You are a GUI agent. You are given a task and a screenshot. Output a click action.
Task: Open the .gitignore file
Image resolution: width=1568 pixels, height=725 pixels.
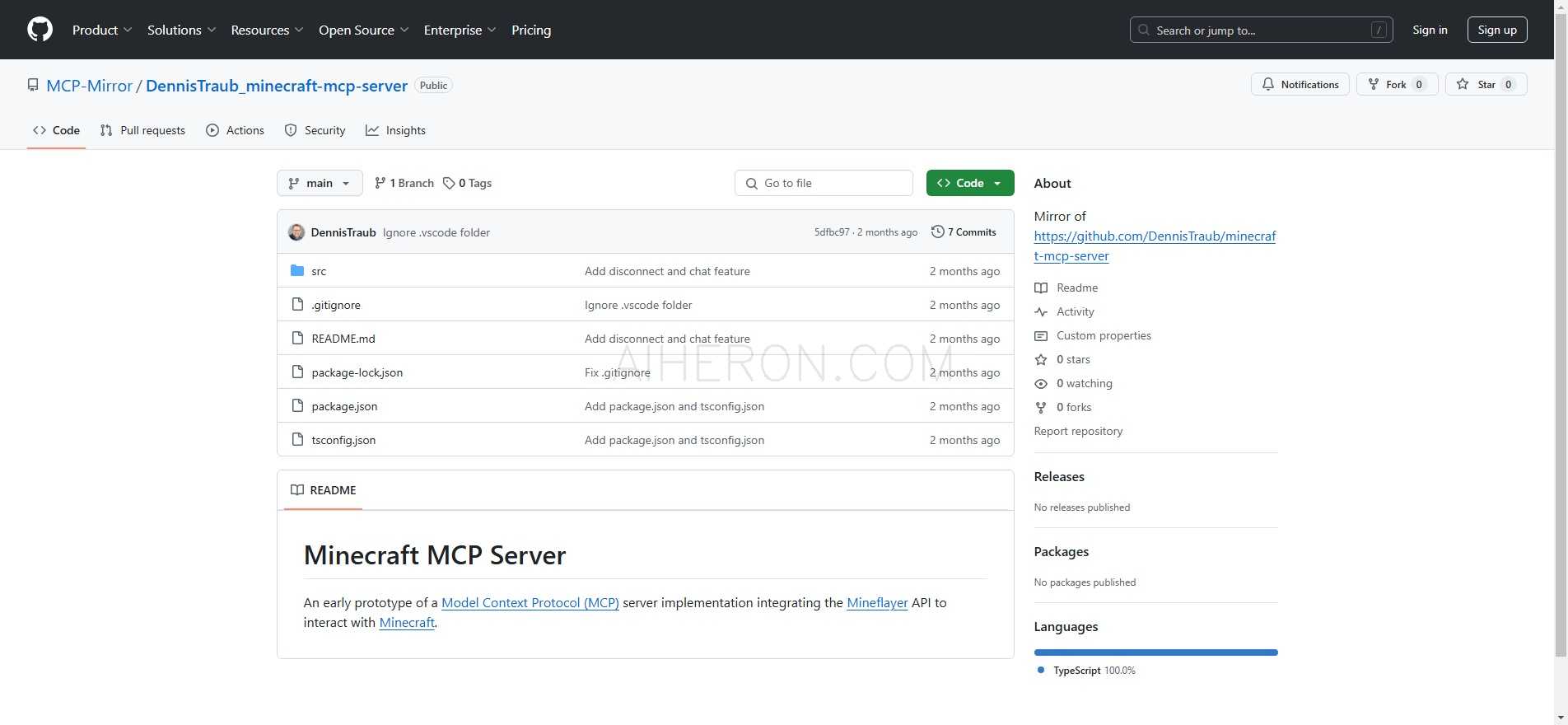point(336,305)
